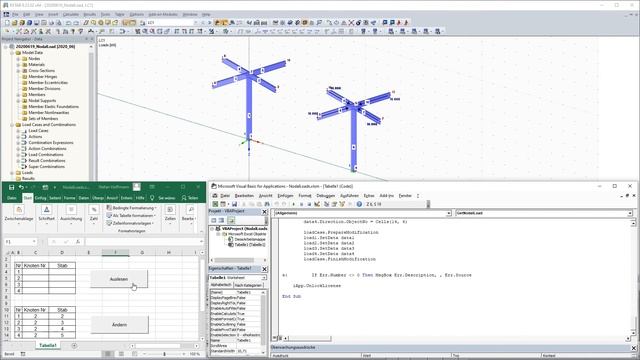640x360 pixels.
Task: Click the Break (pause) icon in the VBA toolbar
Action: click(x=301, y=204)
